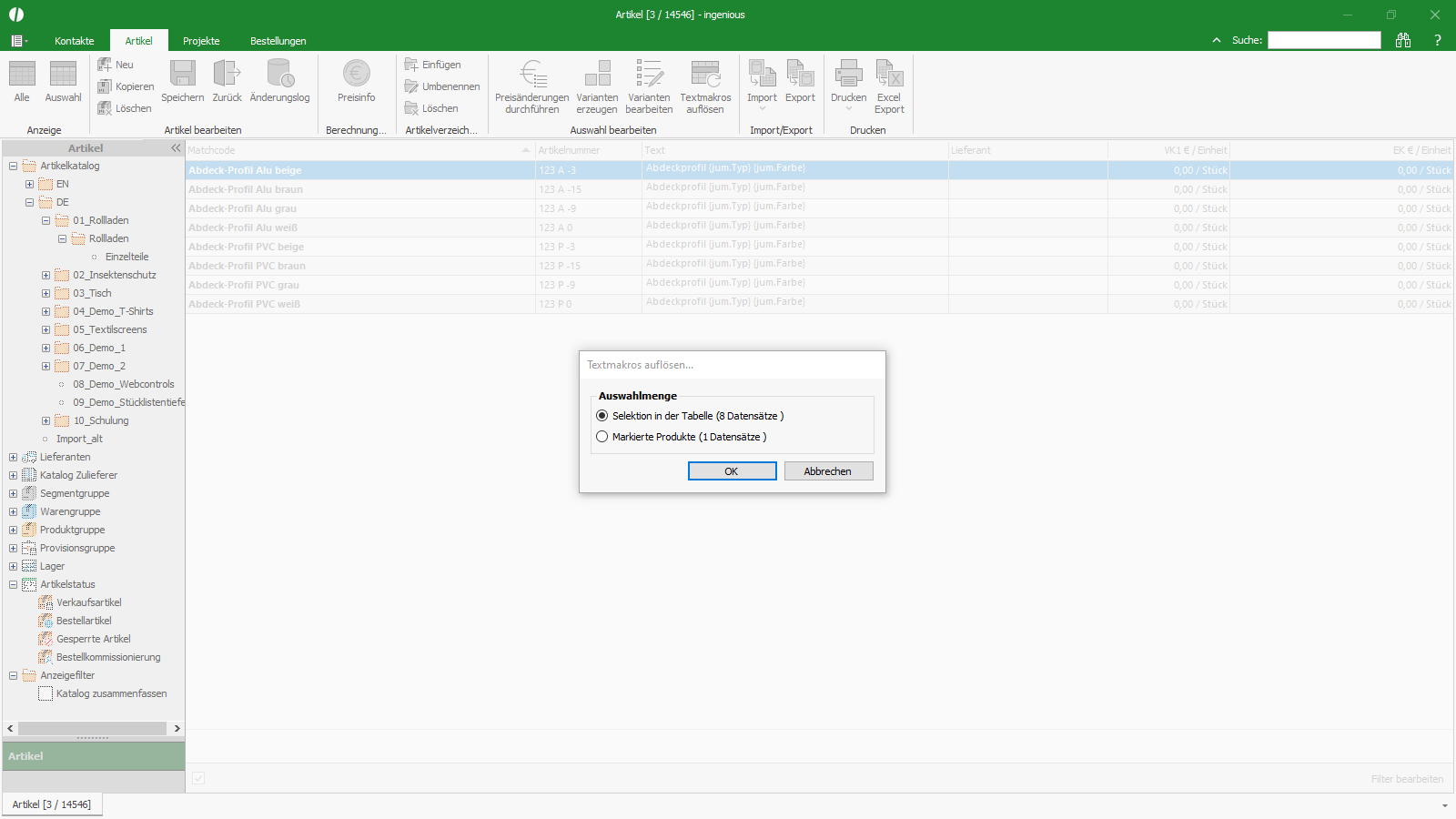Open the application menu icon
The image size is (1456, 819).
[18, 41]
